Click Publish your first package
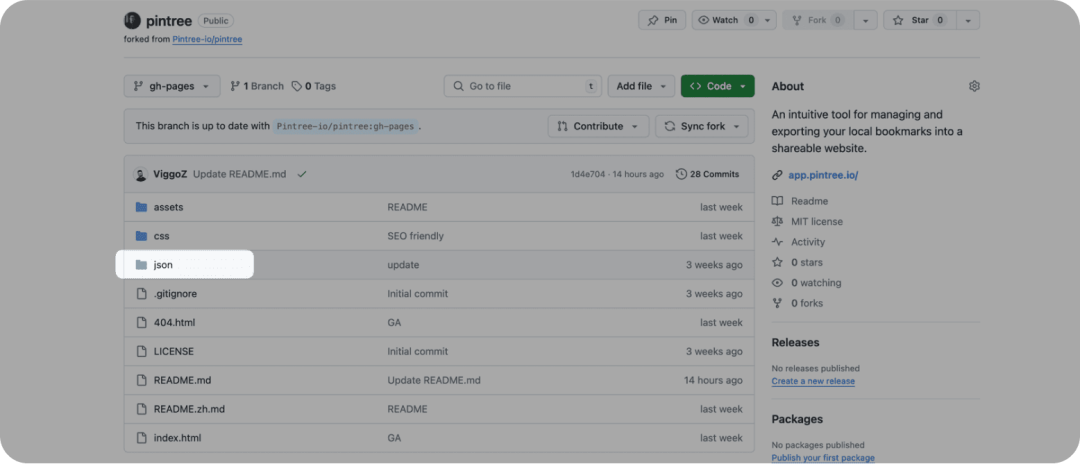The width and height of the screenshot is (1080, 464). coord(822,458)
